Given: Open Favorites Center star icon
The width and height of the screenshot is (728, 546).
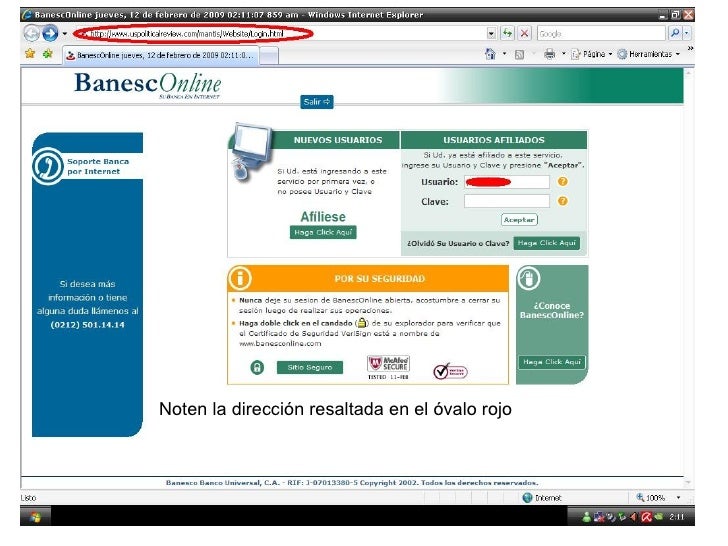Looking at the screenshot, I should tap(30, 54).
